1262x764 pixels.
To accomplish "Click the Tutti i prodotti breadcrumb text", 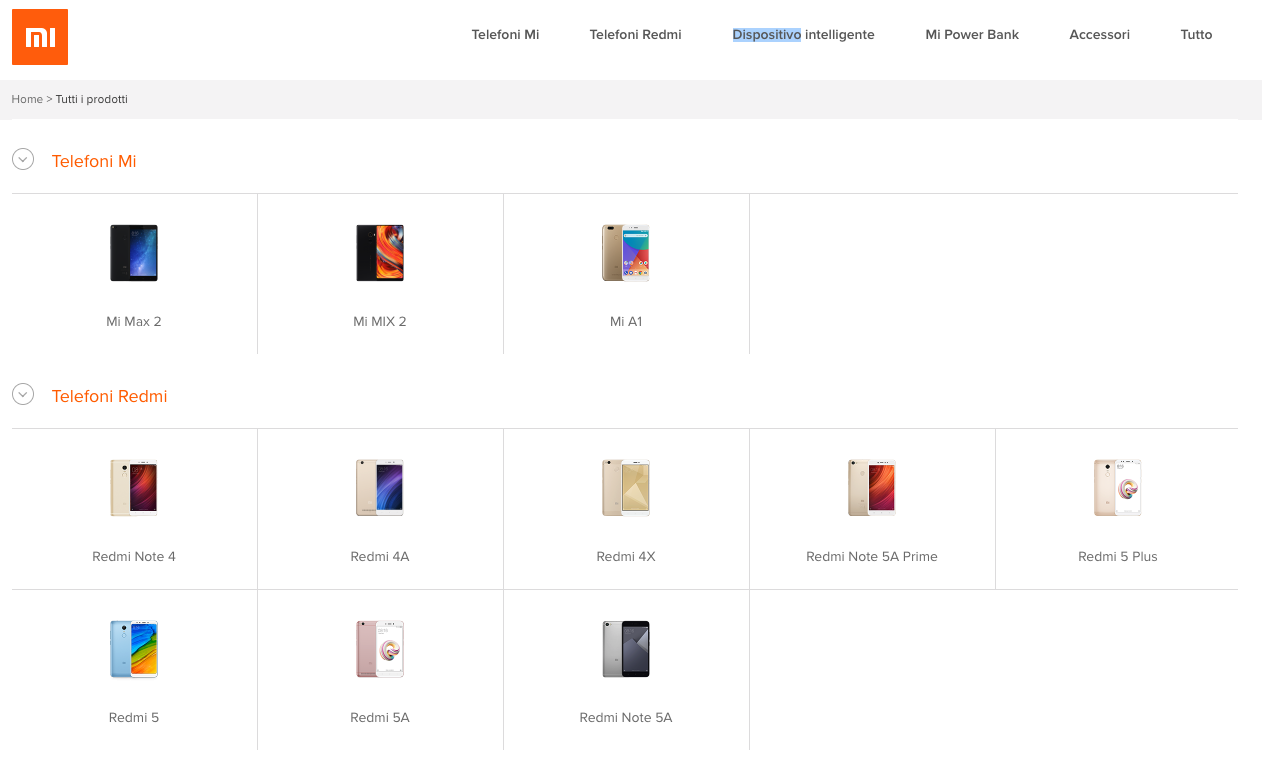I will coord(92,99).
